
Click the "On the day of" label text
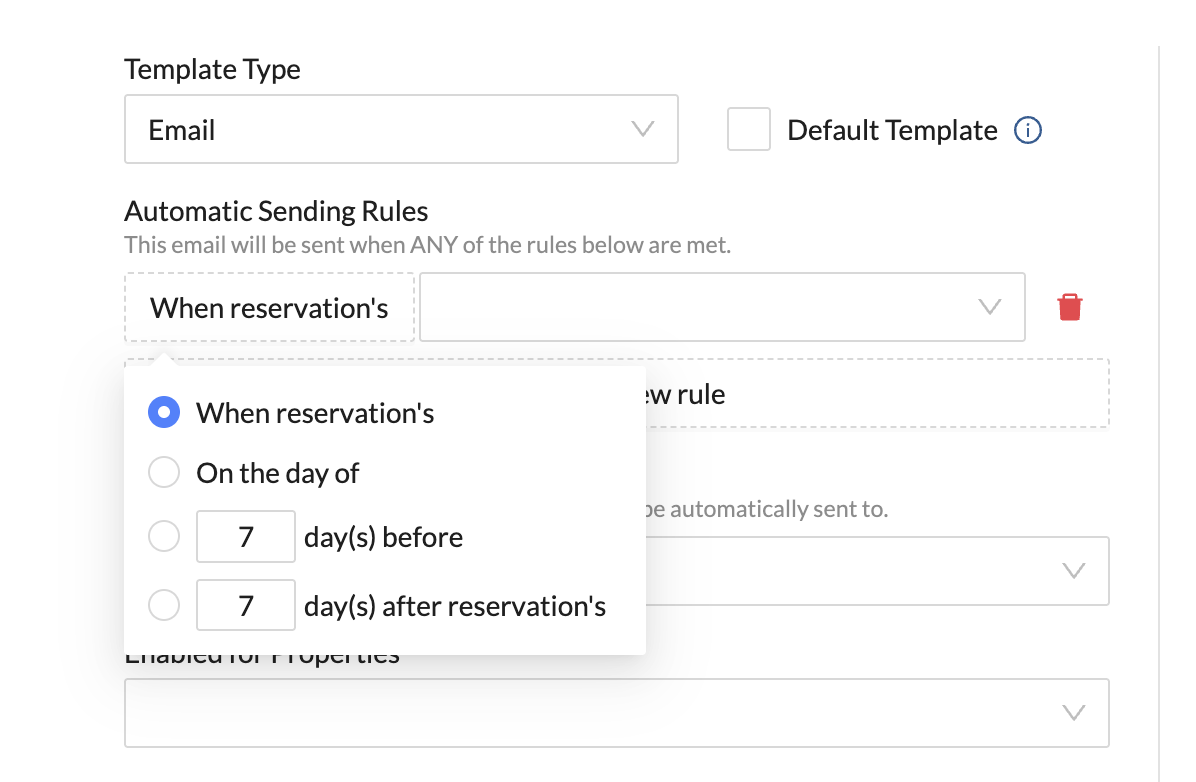[x=277, y=473]
